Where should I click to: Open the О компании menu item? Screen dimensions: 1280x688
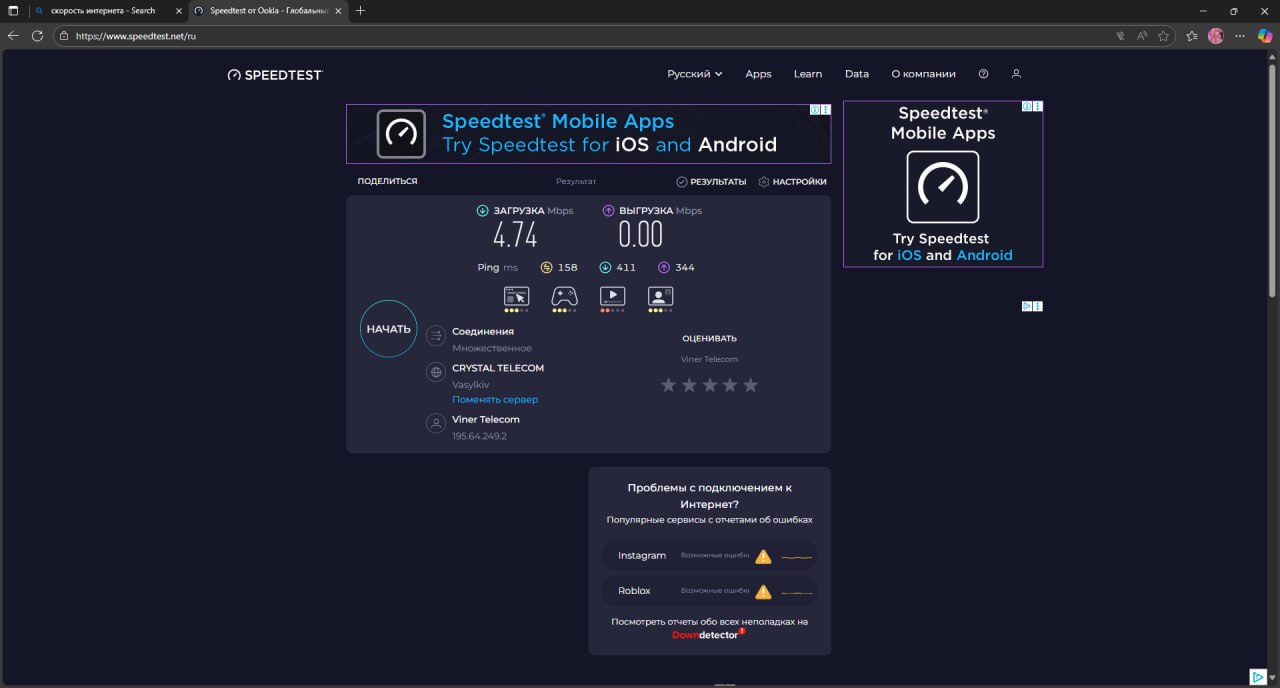coord(923,74)
